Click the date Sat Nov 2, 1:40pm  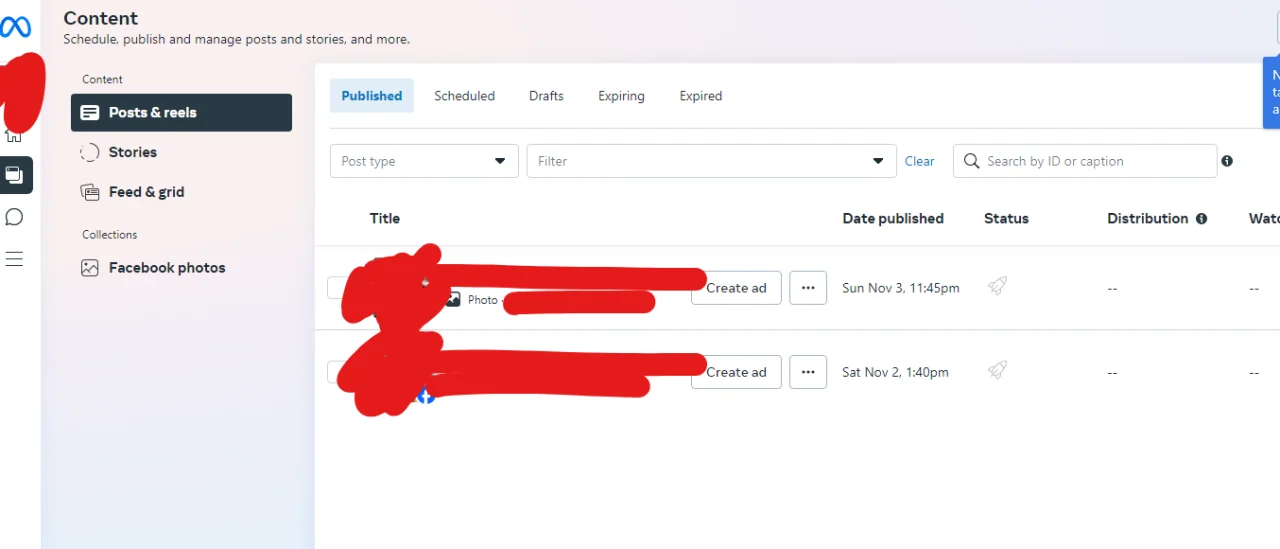pos(895,372)
